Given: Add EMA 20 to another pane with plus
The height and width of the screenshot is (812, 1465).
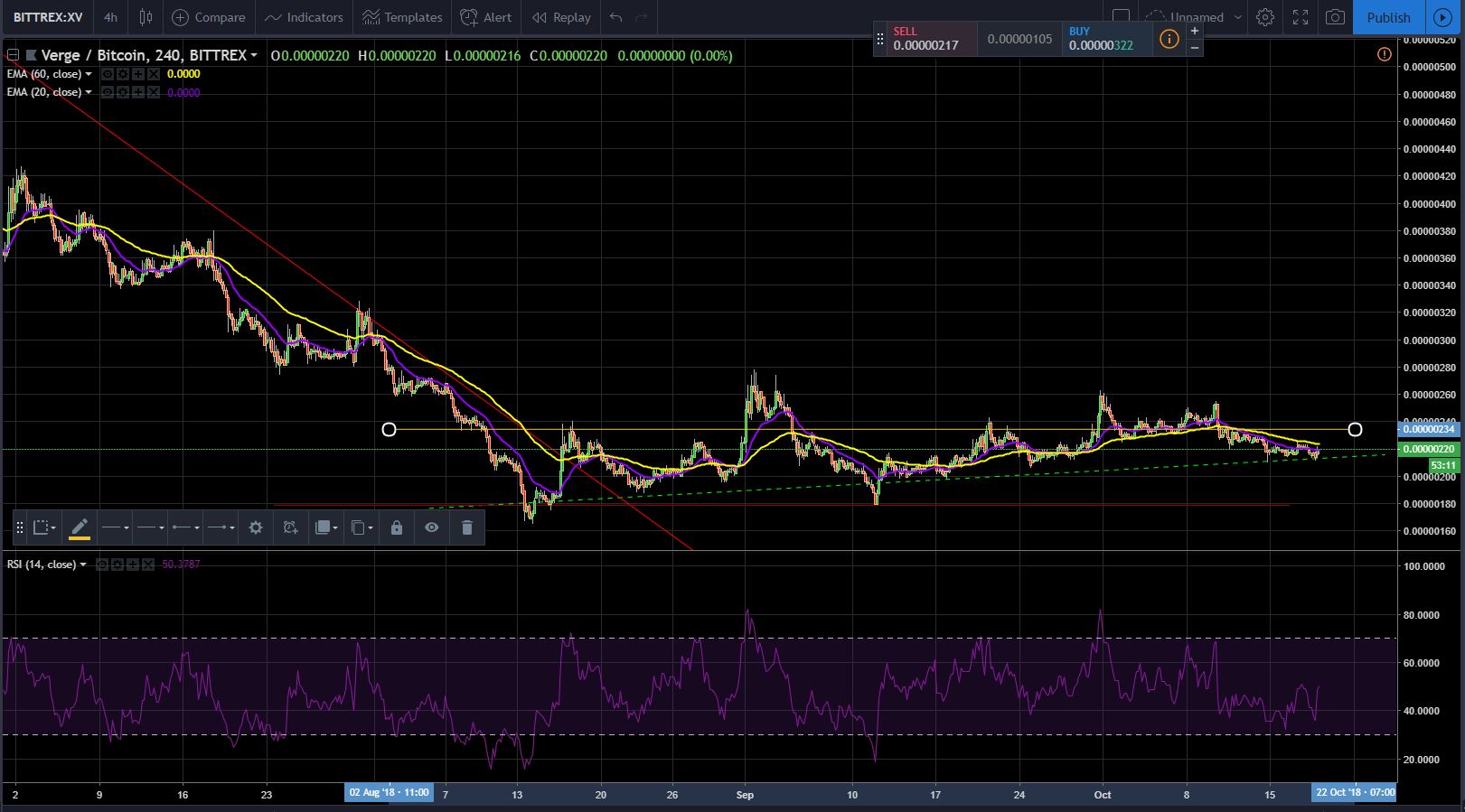Looking at the screenshot, I should (138, 92).
